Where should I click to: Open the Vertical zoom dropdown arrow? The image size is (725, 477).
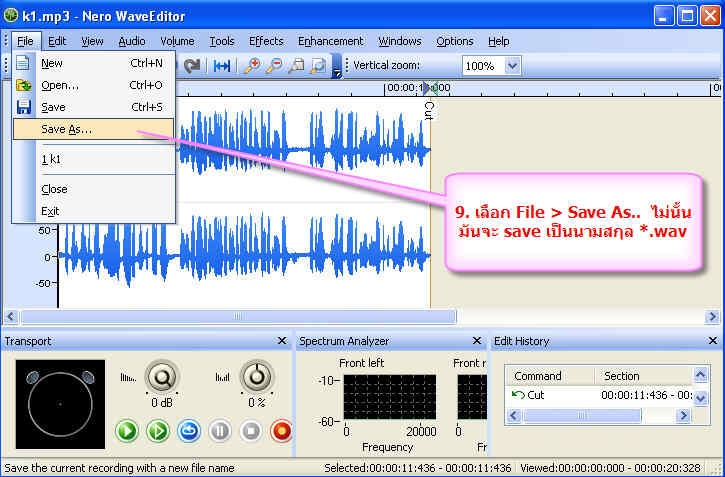pos(513,66)
